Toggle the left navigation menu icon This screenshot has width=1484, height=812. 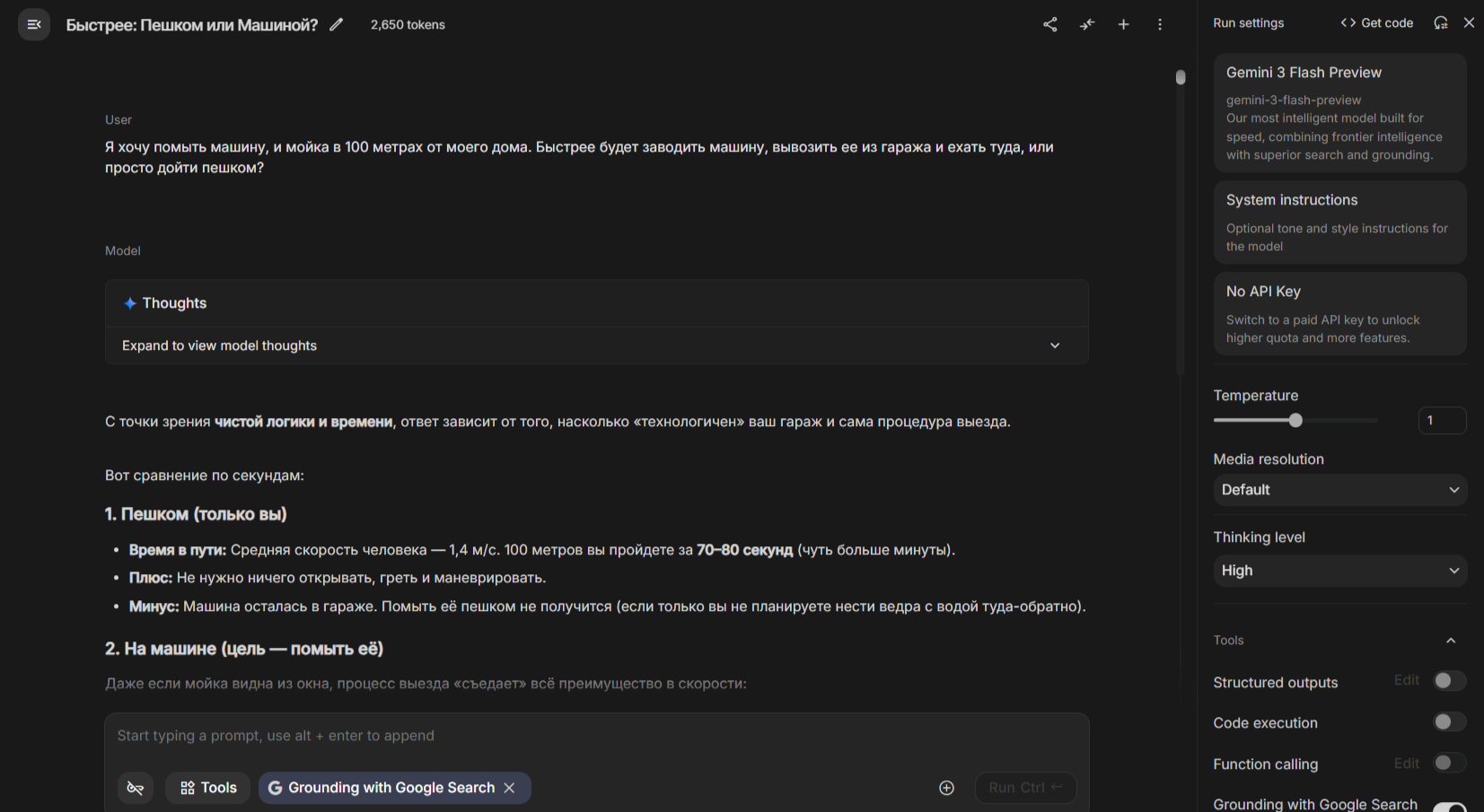point(34,24)
